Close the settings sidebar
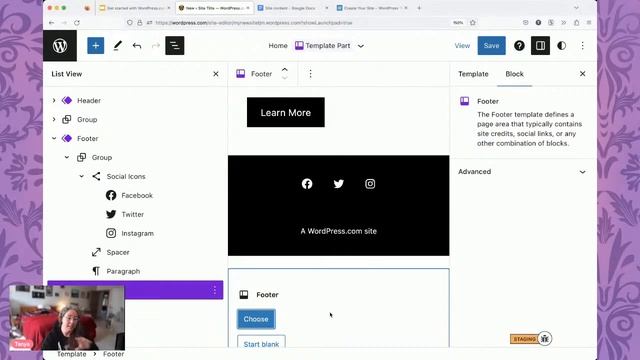This screenshot has width=640, height=360. click(x=582, y=74)
